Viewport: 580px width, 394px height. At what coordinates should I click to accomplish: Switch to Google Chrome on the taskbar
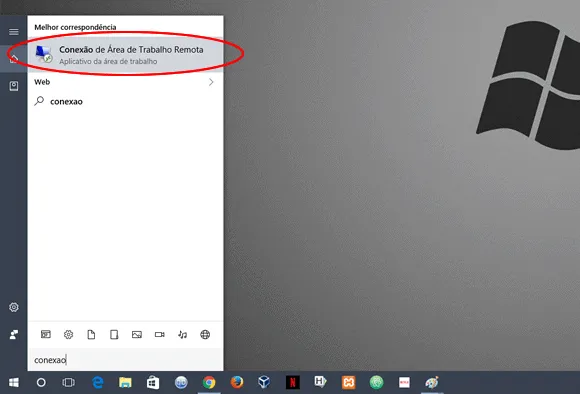coord(209,383)
